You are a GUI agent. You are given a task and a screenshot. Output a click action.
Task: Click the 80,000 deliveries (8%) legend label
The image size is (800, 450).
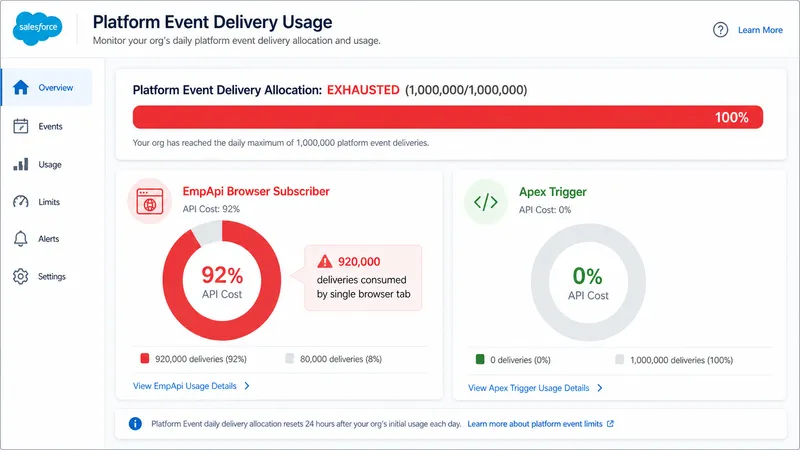pyautogui.click(x=341, y=359)
